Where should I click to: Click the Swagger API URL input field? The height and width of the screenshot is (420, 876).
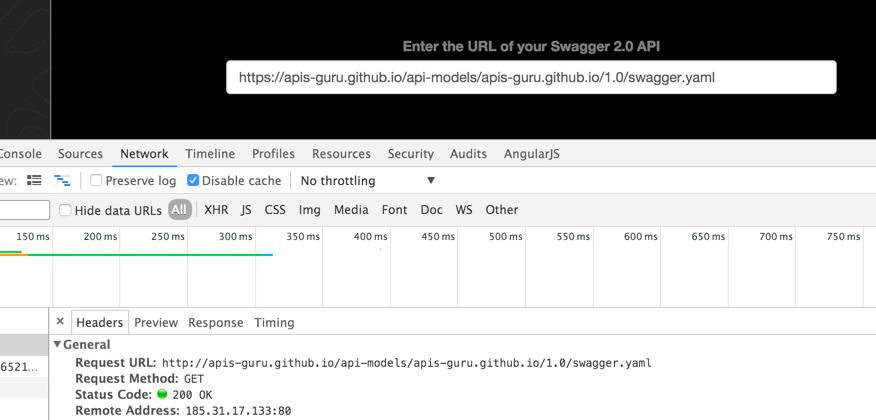(531, 77)
